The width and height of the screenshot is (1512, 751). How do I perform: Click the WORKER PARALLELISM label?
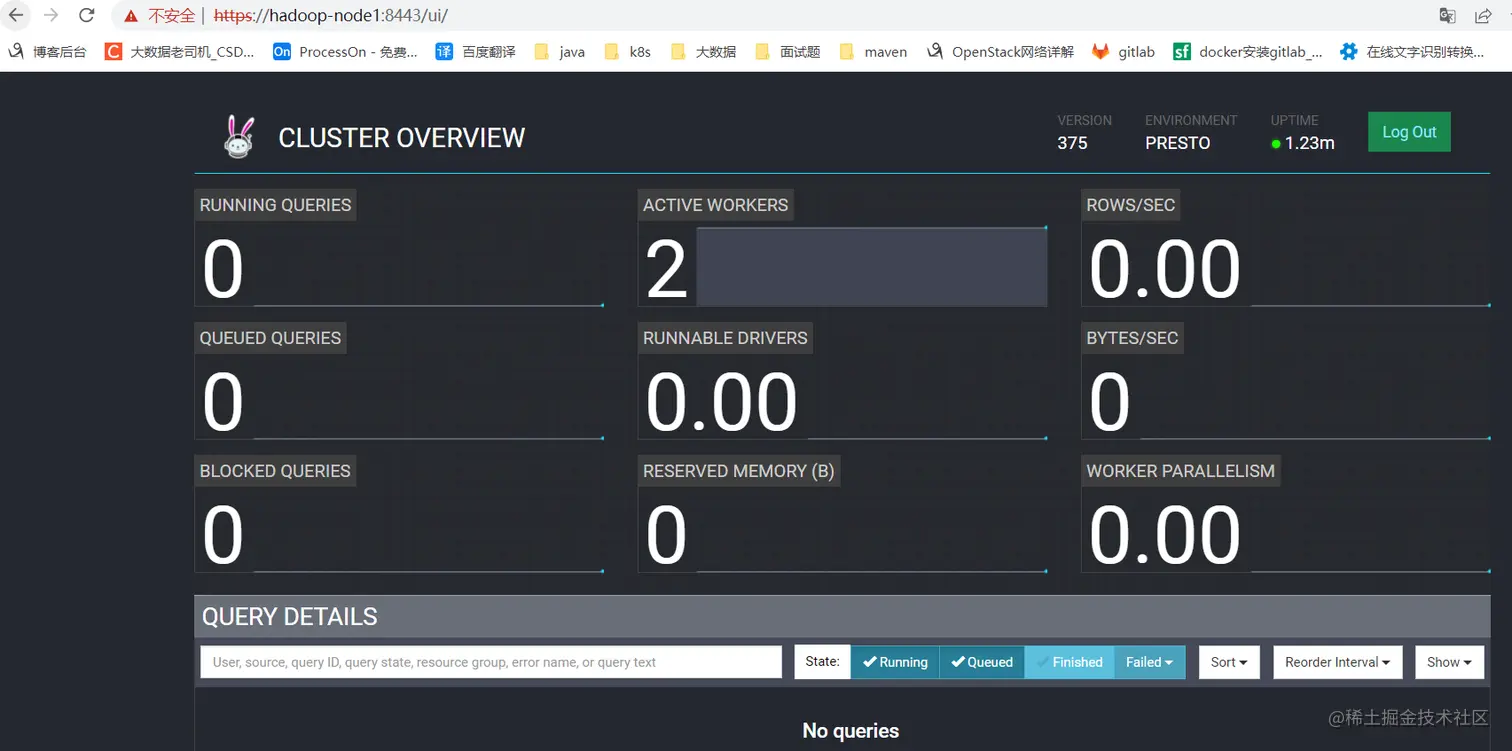(x=1180, y=471)
